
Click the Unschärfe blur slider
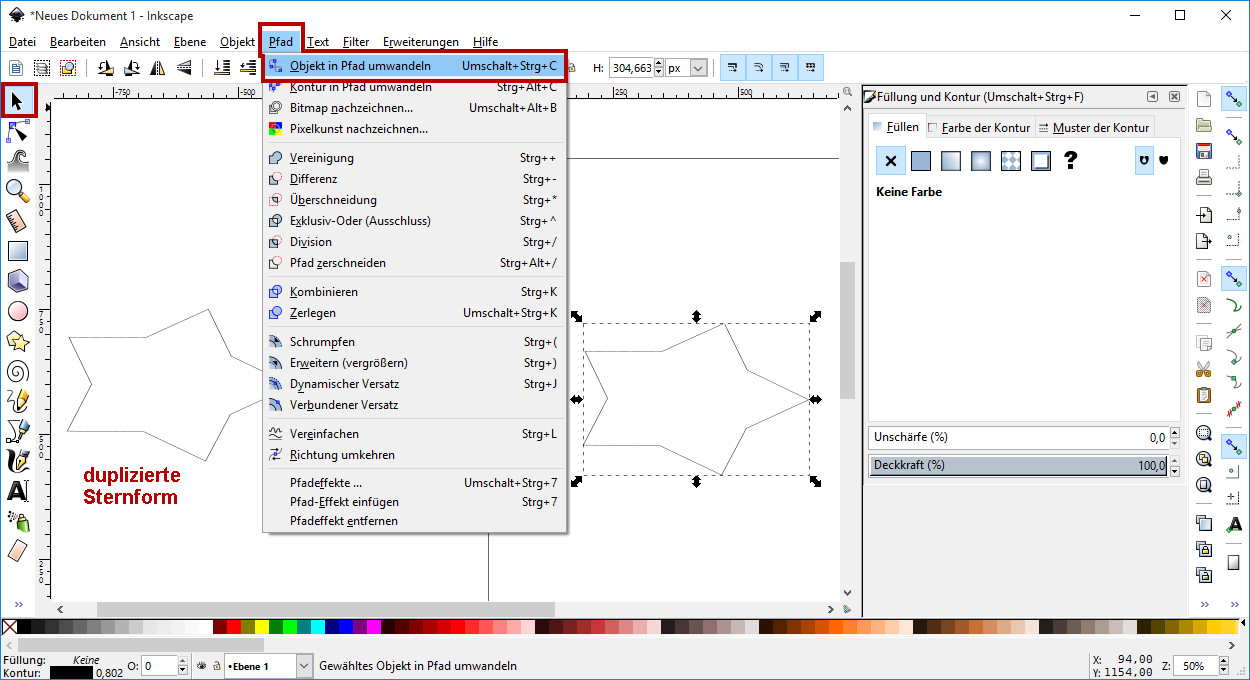point(1019,438)
